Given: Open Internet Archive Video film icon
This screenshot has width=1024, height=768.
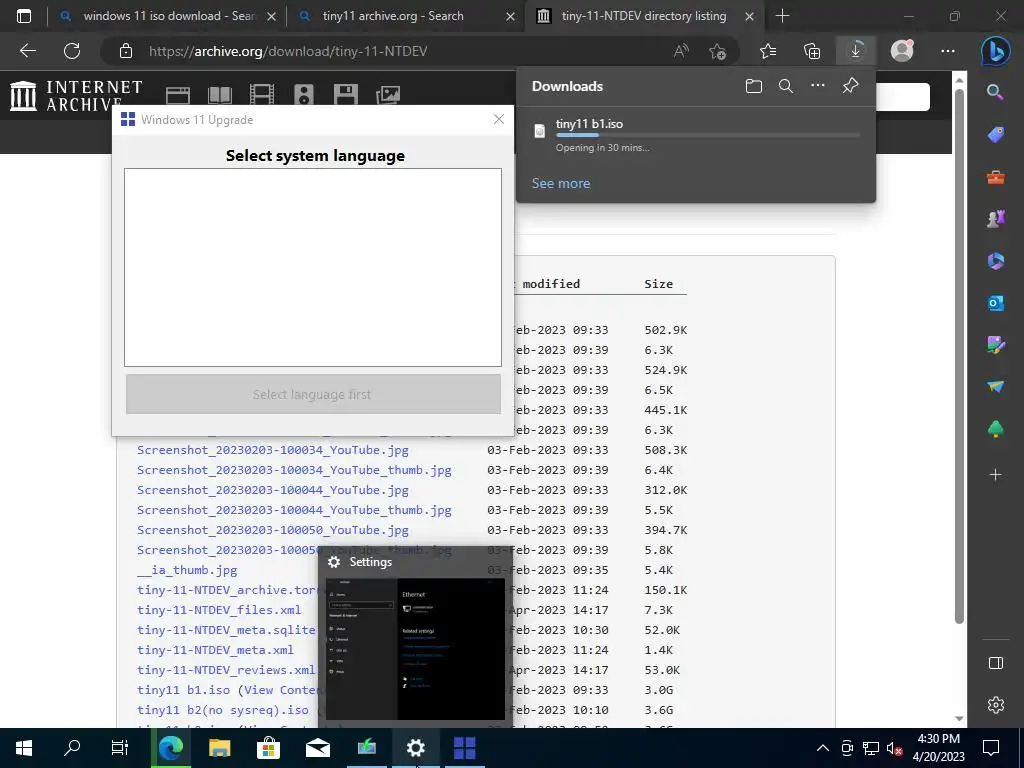Looking at the screenshot, I should 261,95.
